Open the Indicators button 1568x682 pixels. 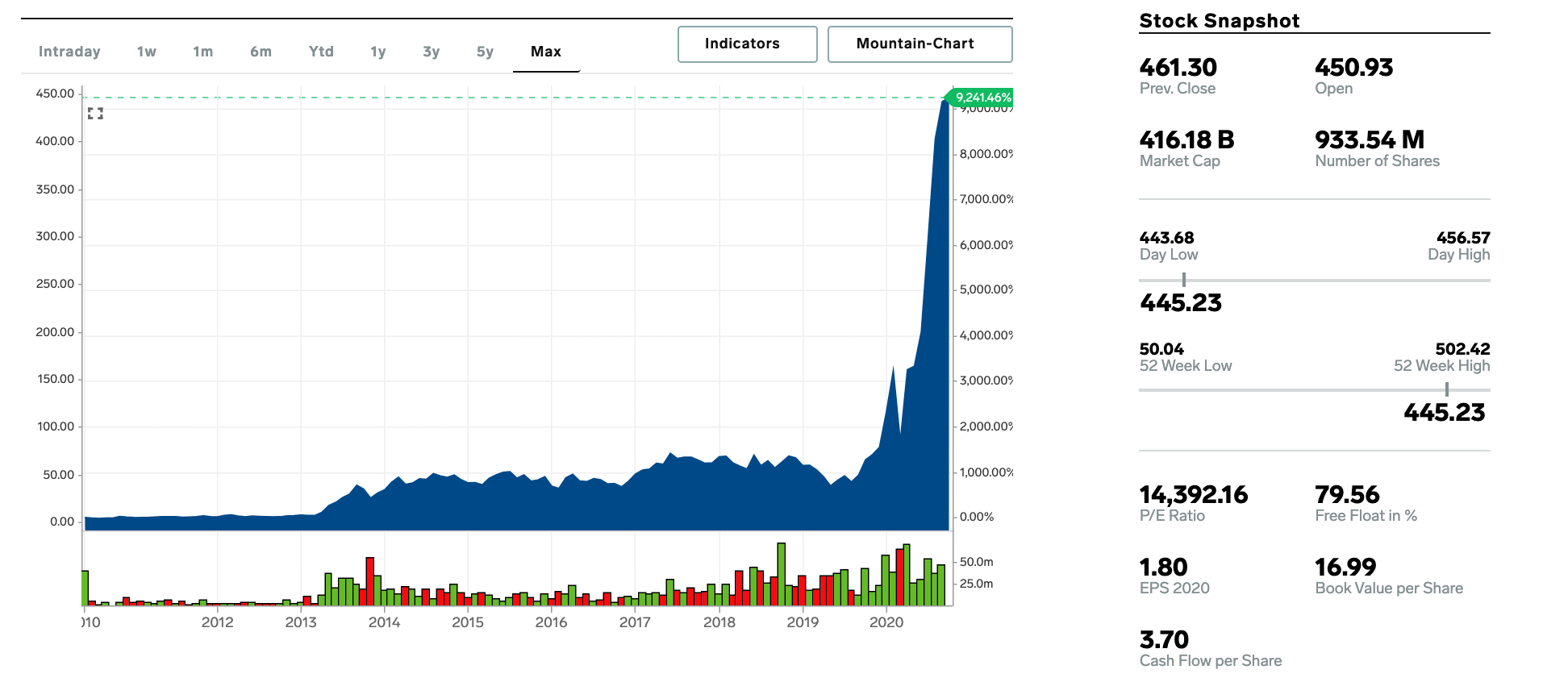tap(748, 44)
